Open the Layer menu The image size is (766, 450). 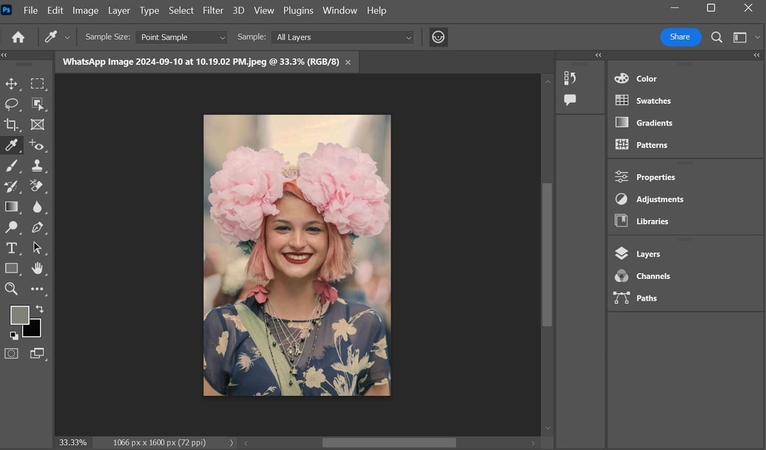[119, 10]
